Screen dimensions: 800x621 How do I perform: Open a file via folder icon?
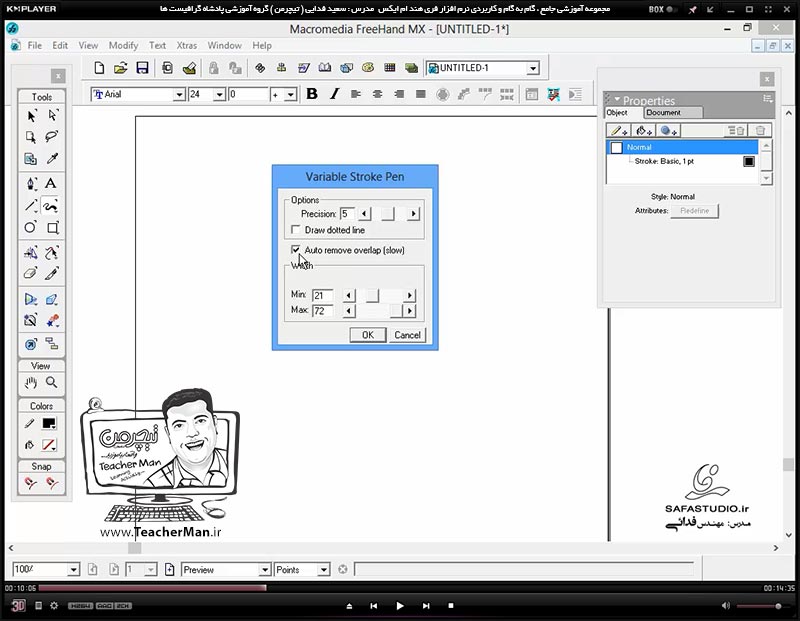[x=120, y=68]
